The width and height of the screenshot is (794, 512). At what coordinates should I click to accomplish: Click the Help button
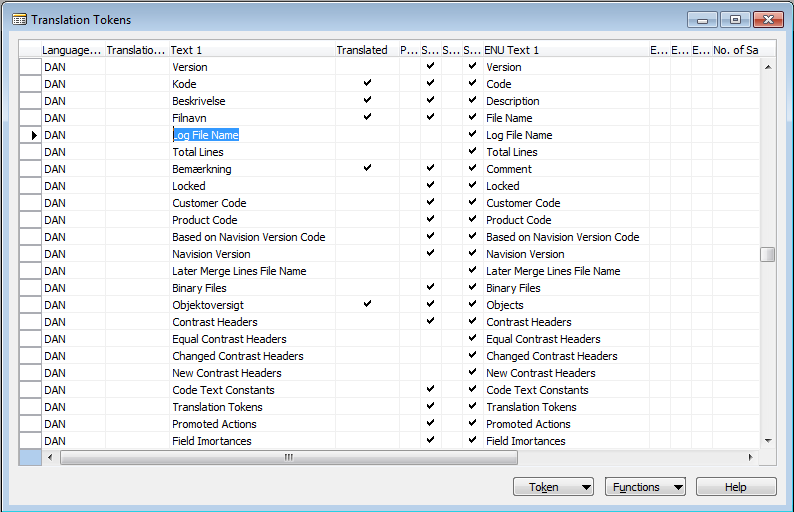[x=736, y=487]
